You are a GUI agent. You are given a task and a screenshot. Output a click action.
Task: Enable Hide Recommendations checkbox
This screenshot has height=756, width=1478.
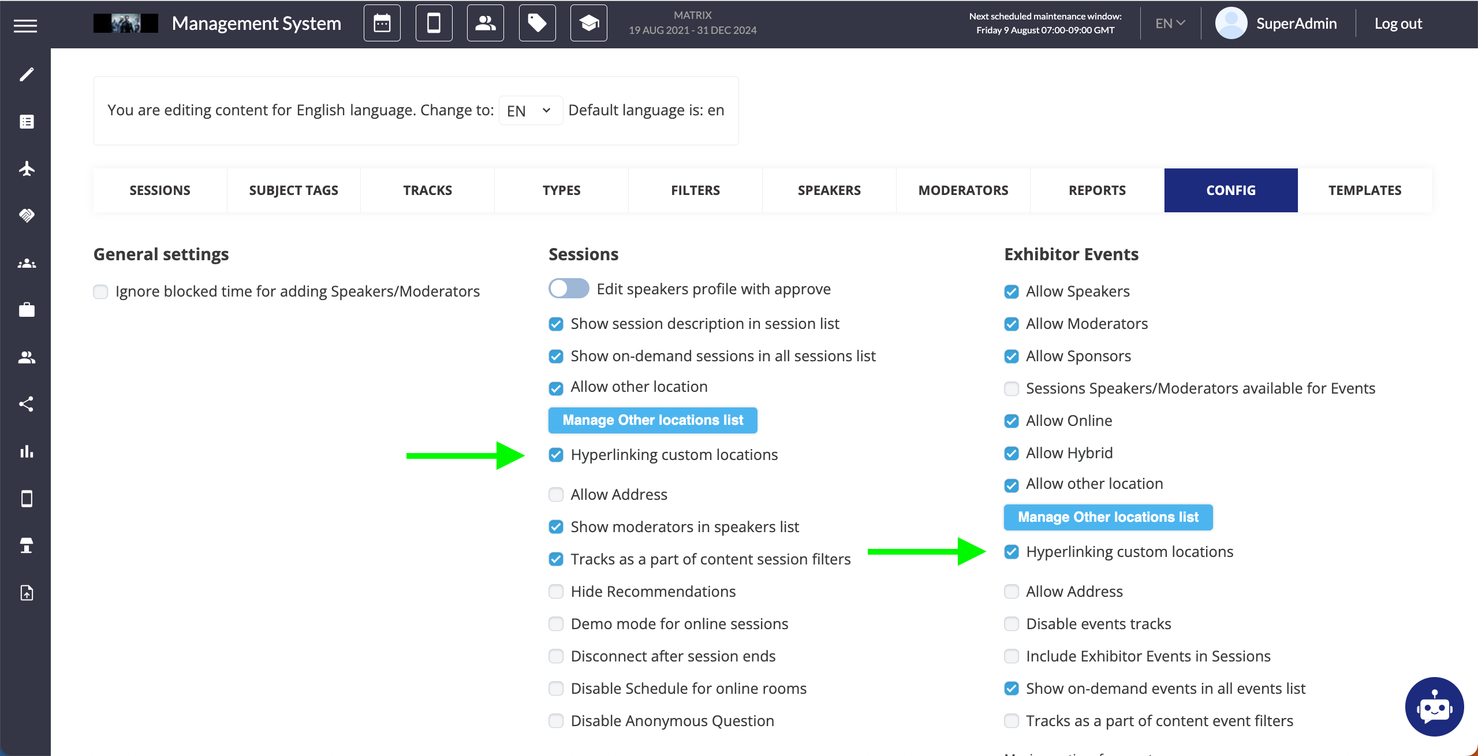556,592
